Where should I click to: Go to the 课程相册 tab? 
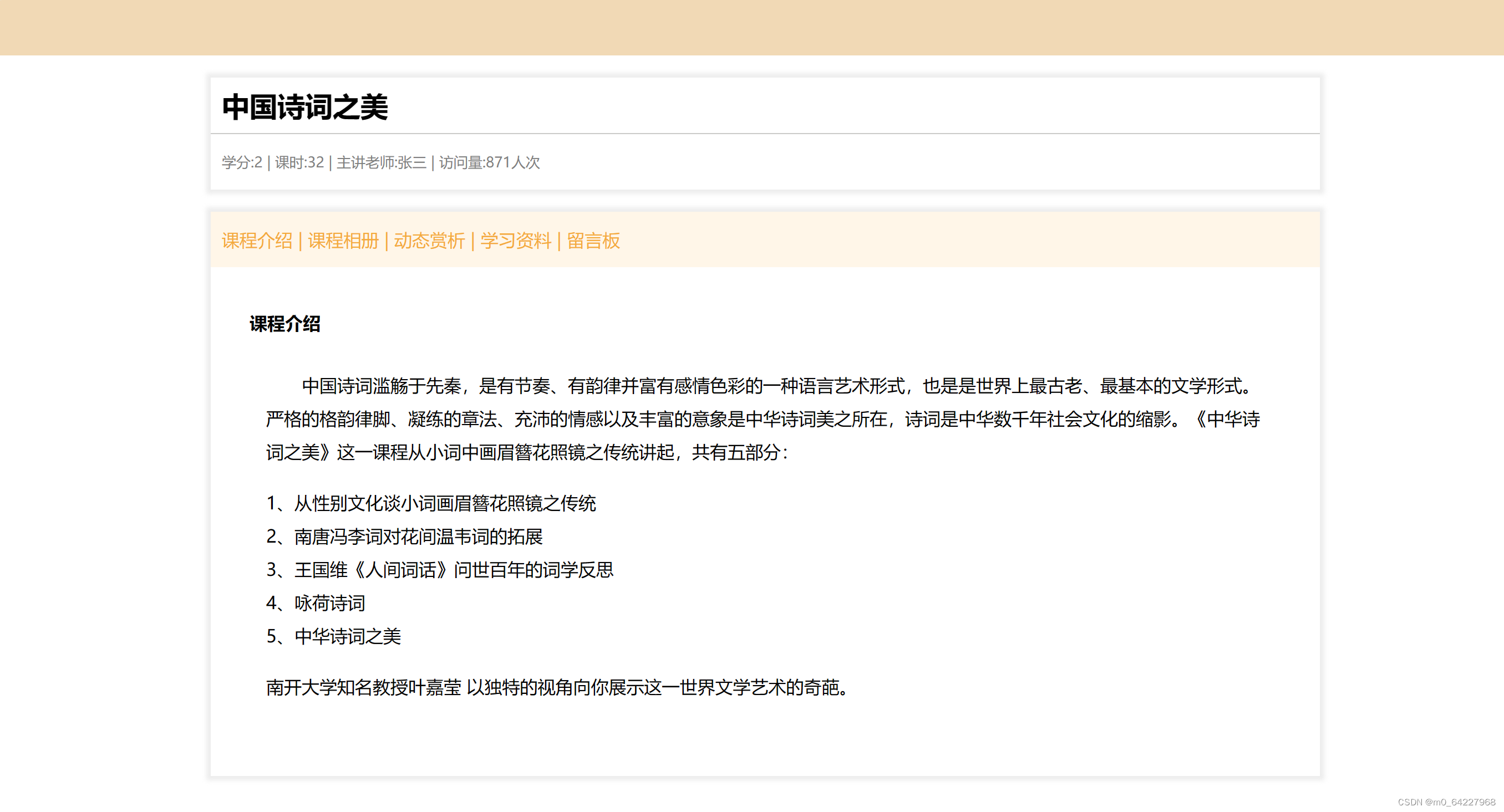tap(343, 241)
